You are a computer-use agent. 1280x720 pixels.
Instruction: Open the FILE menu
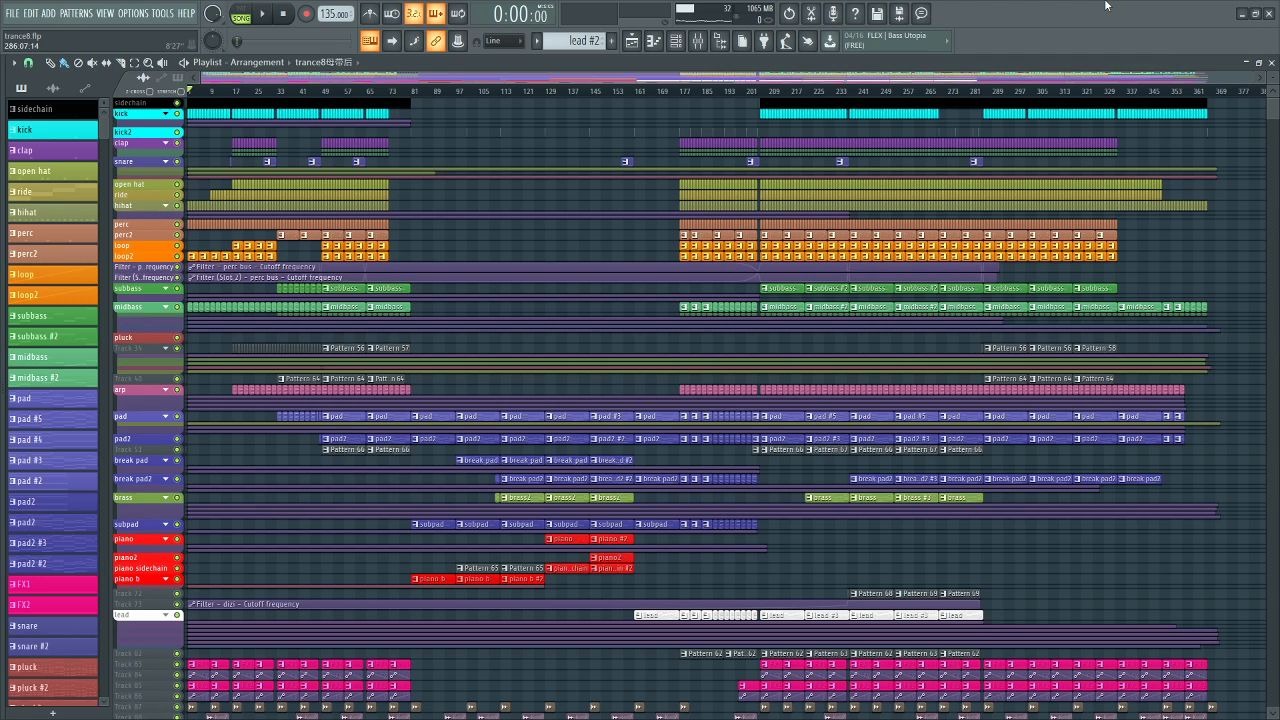(12, 14)
